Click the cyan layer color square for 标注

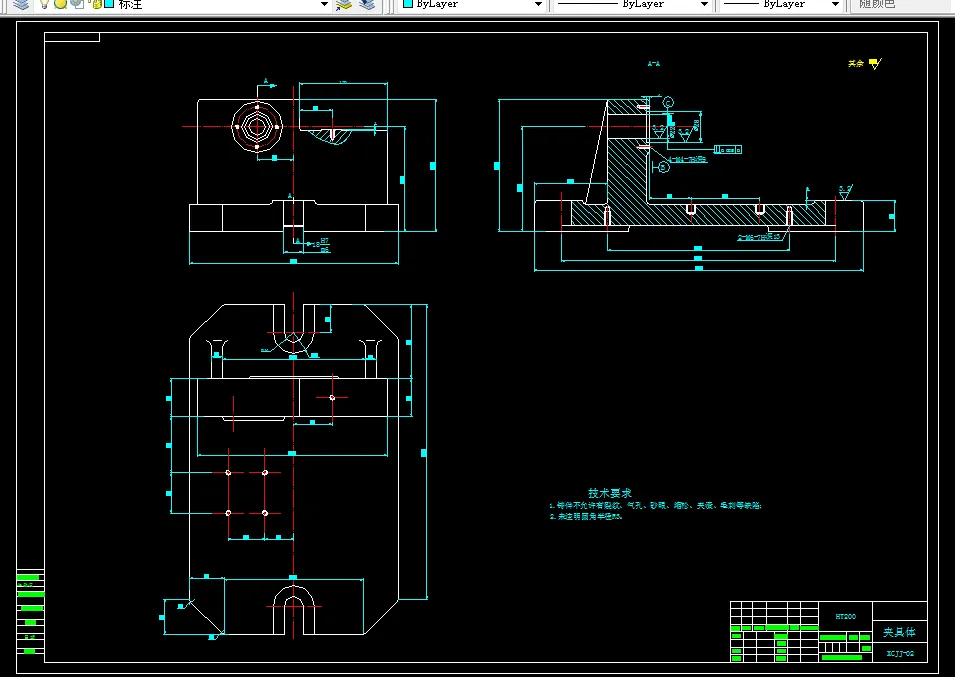click(x=110, y=4)
